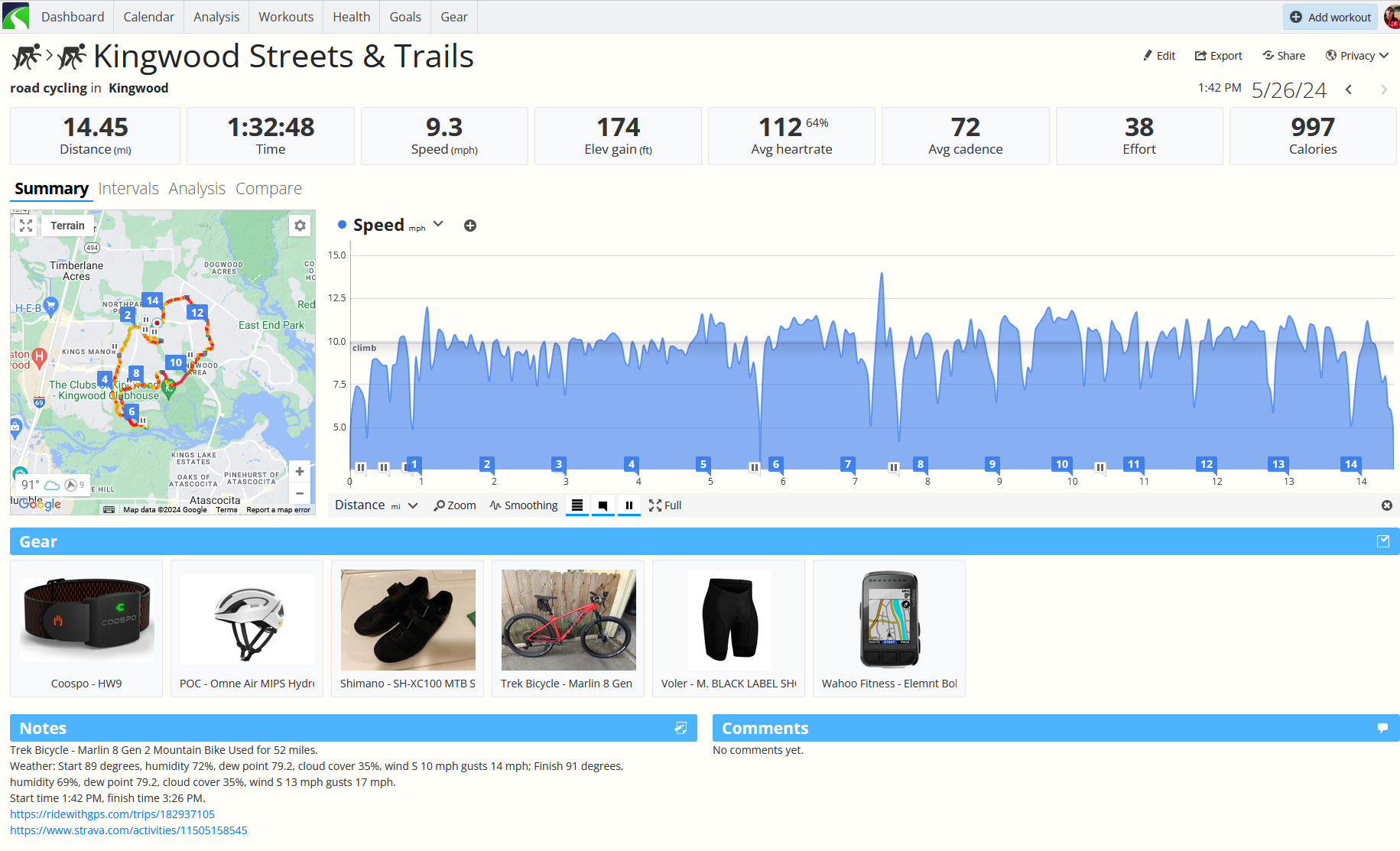Switch to the Intervals tab

[128, 189]
